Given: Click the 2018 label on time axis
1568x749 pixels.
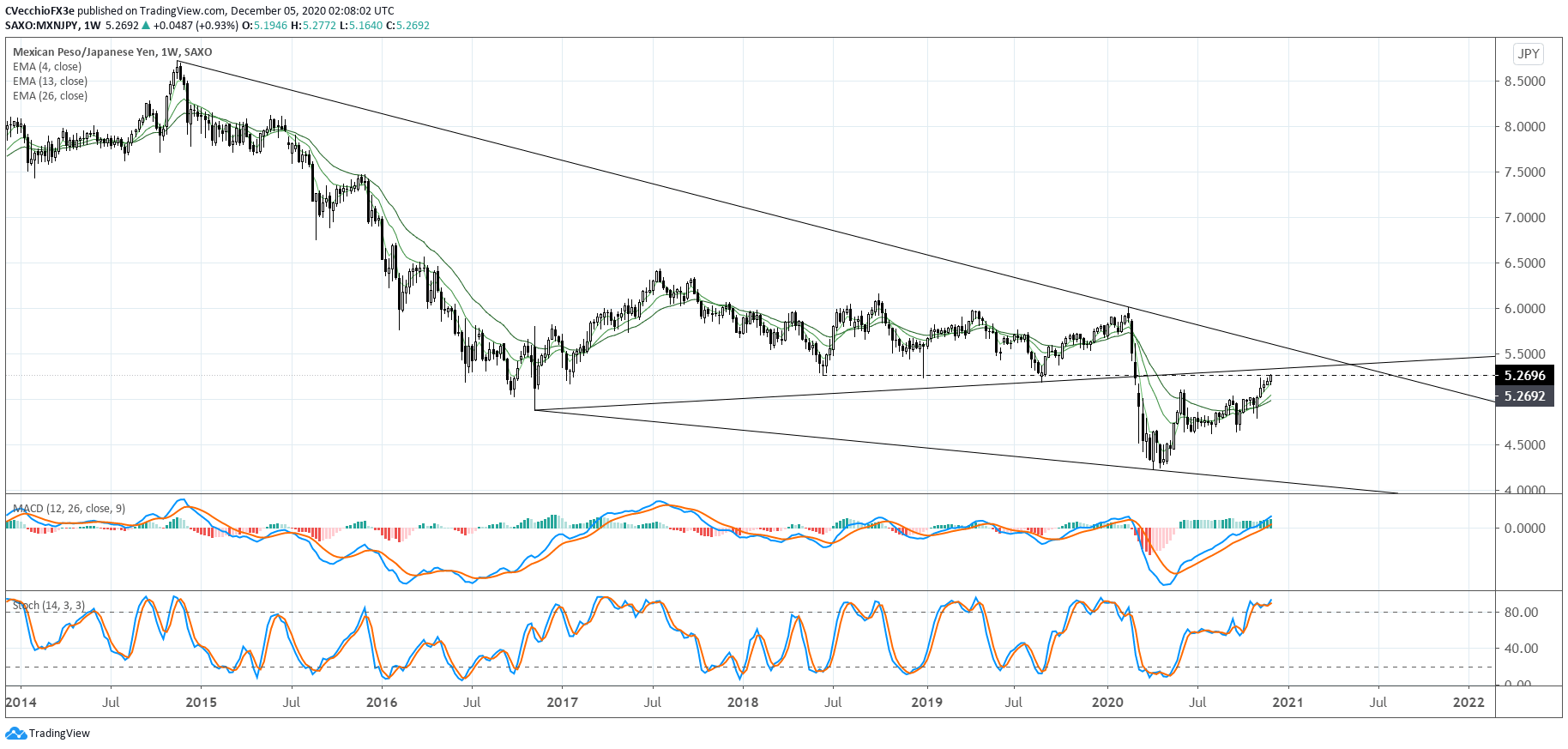Looking at the screenshot, I should click(743, 703).
